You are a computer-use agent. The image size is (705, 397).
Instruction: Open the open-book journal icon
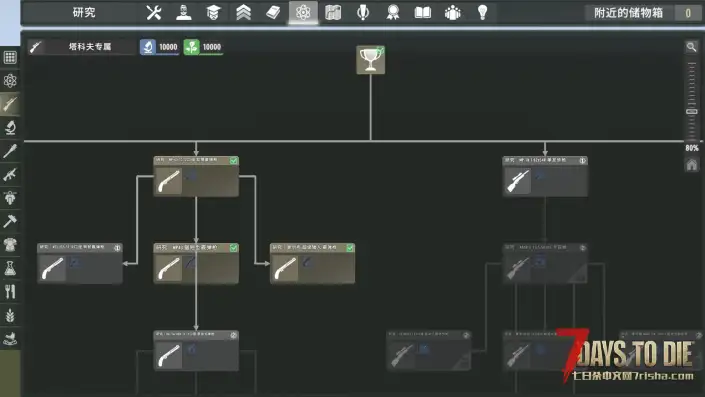423,13
